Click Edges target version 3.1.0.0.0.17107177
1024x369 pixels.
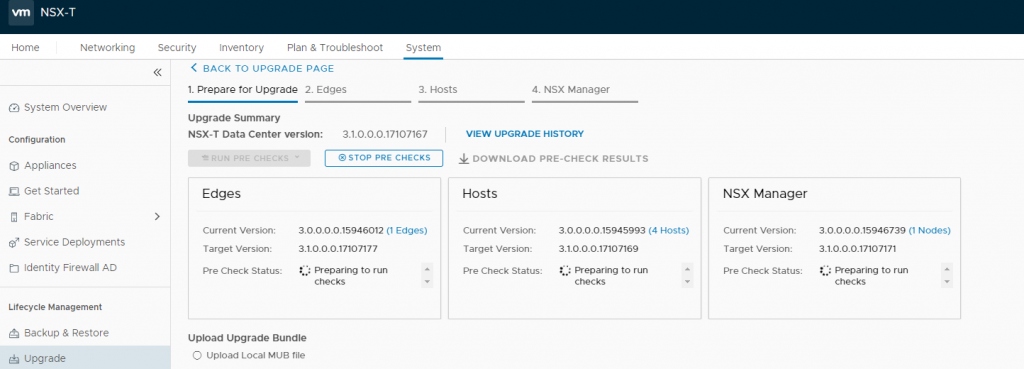[338, 249]
